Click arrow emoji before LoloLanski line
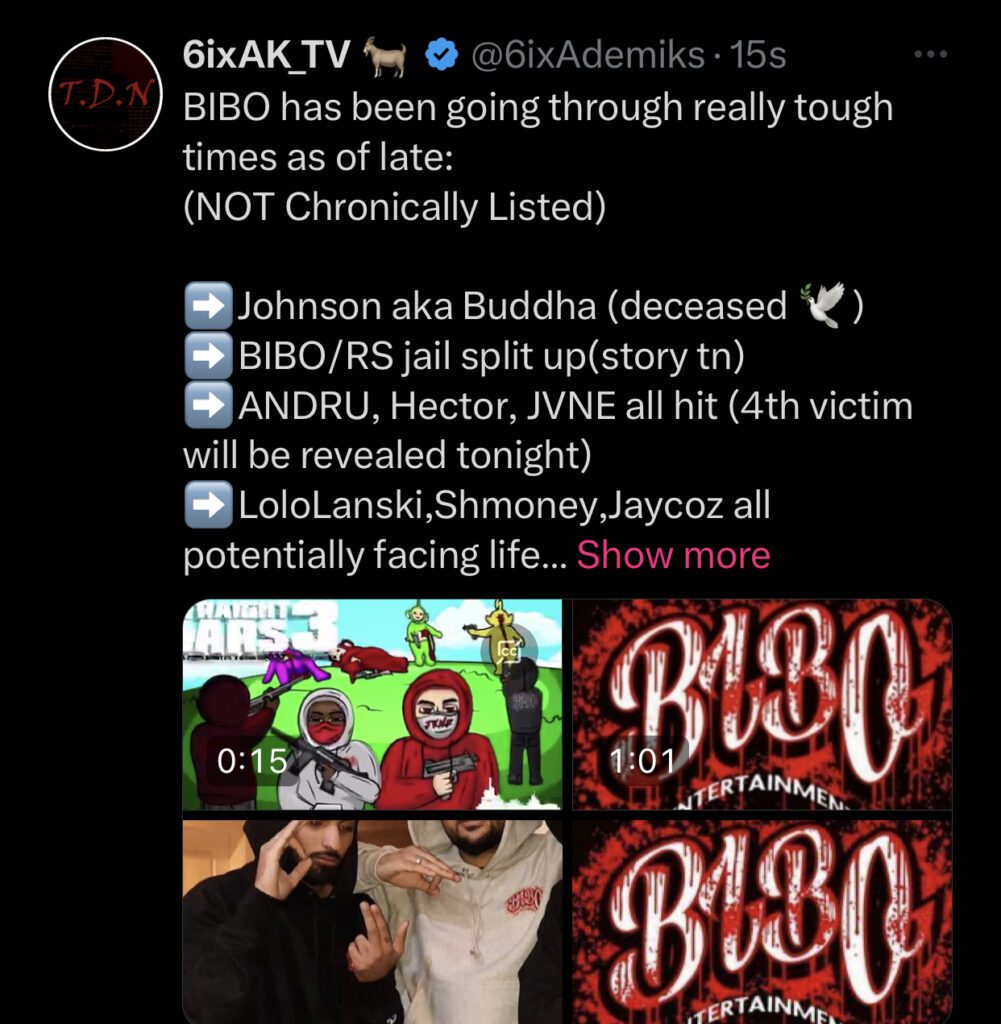This screenshot has height=1024, width=1001. pos(208,505)
